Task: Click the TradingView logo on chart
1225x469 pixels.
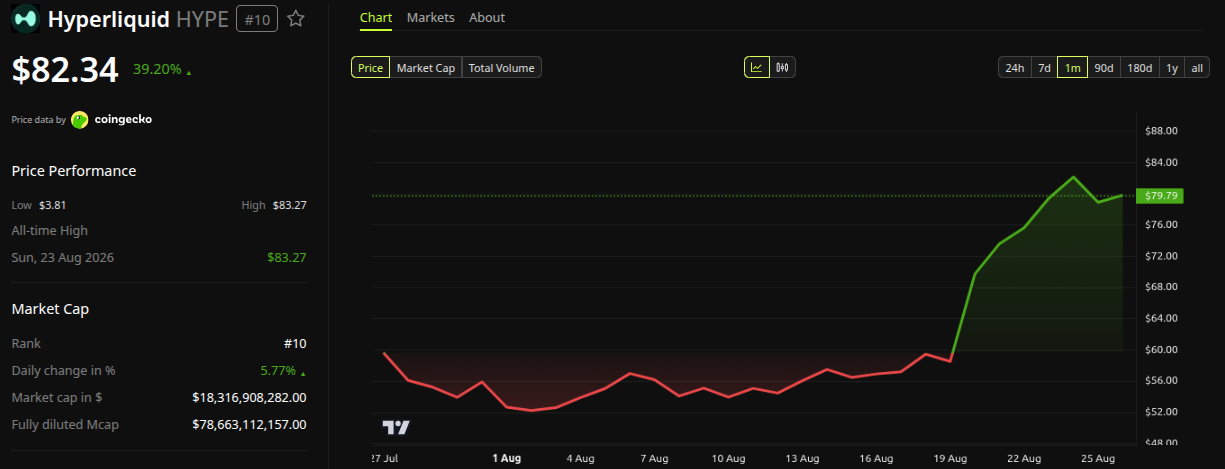Action: [396, 428]
